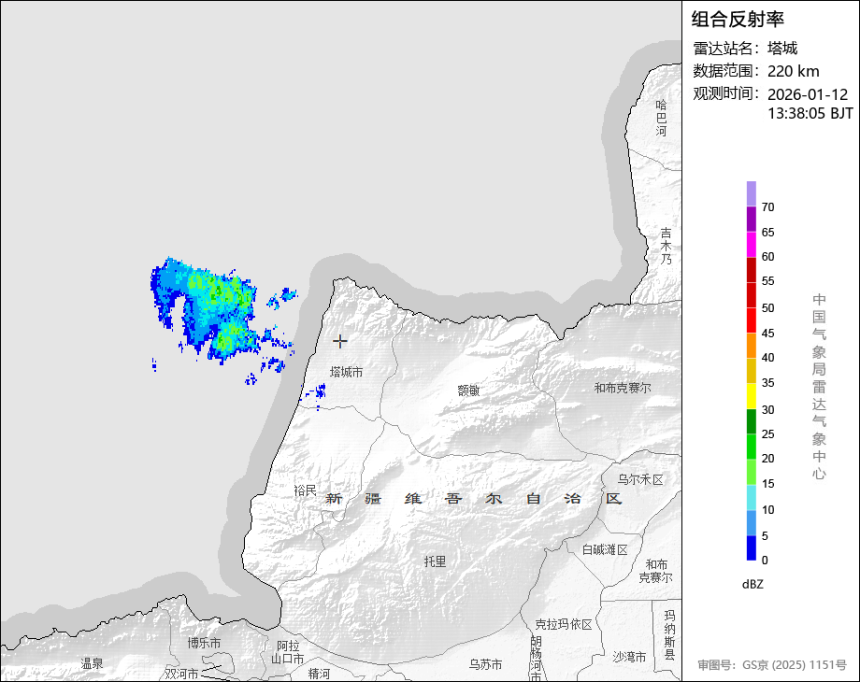Click legend value 45

point(768,333)
